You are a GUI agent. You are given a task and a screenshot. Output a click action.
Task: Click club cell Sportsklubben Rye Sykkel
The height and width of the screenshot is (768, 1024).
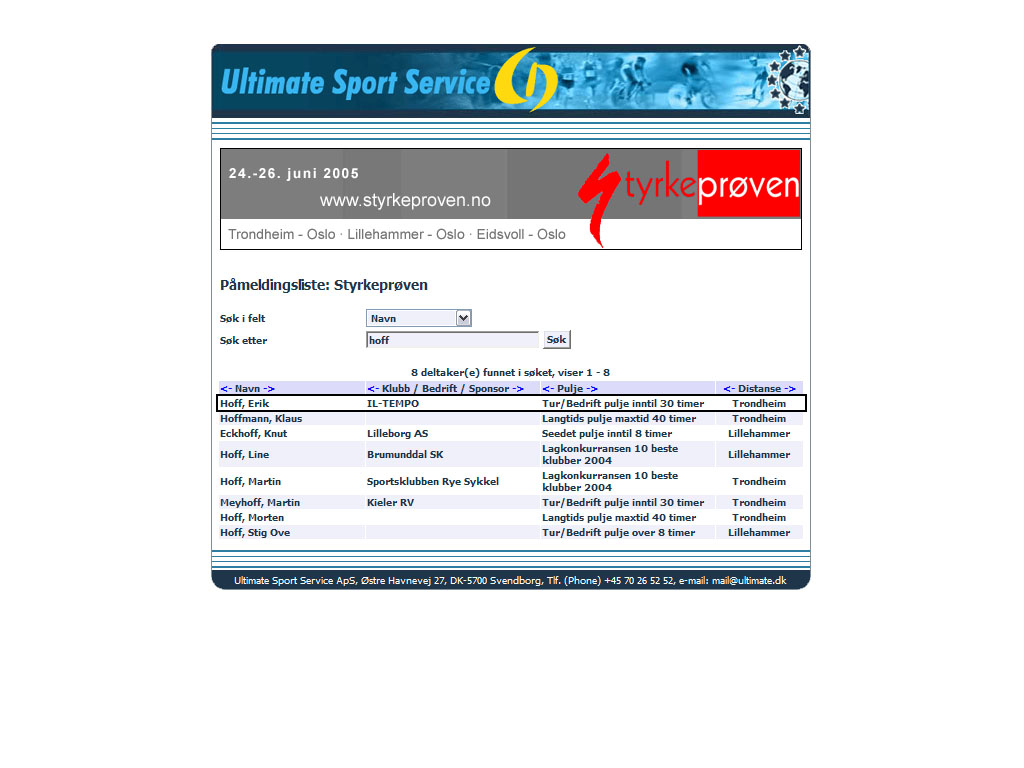tap(433, 481)
